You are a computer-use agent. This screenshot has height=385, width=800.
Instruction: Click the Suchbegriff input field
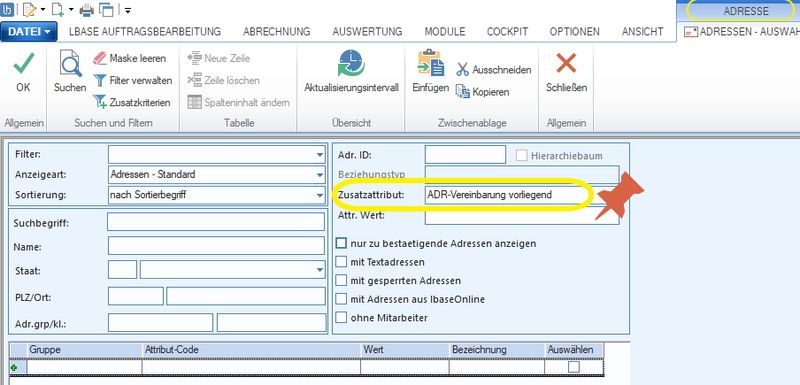point(216,222)
